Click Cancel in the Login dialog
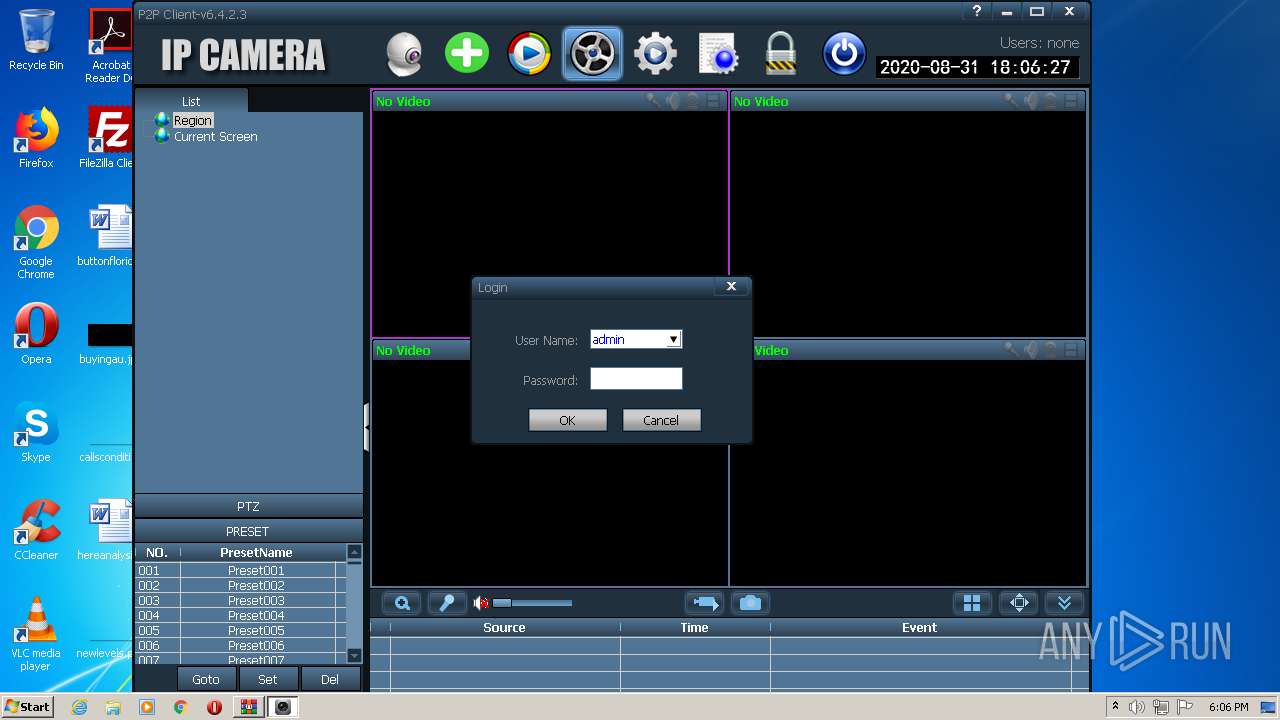 click(661, 420)
